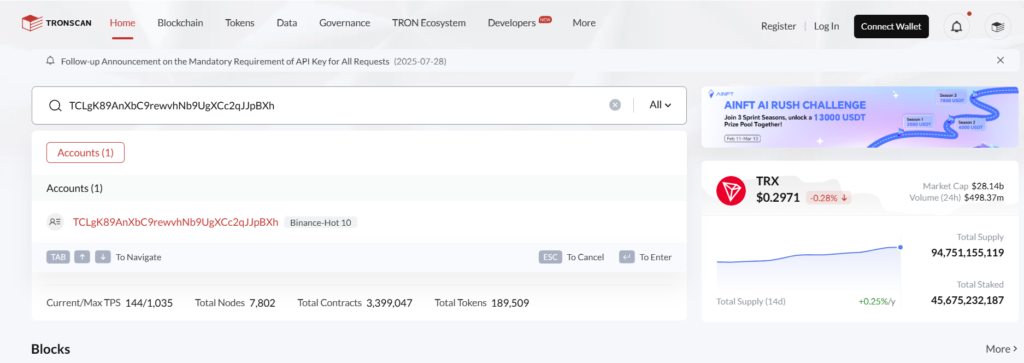
Task: Click the TRX token logo
Action: pos(731,191)
